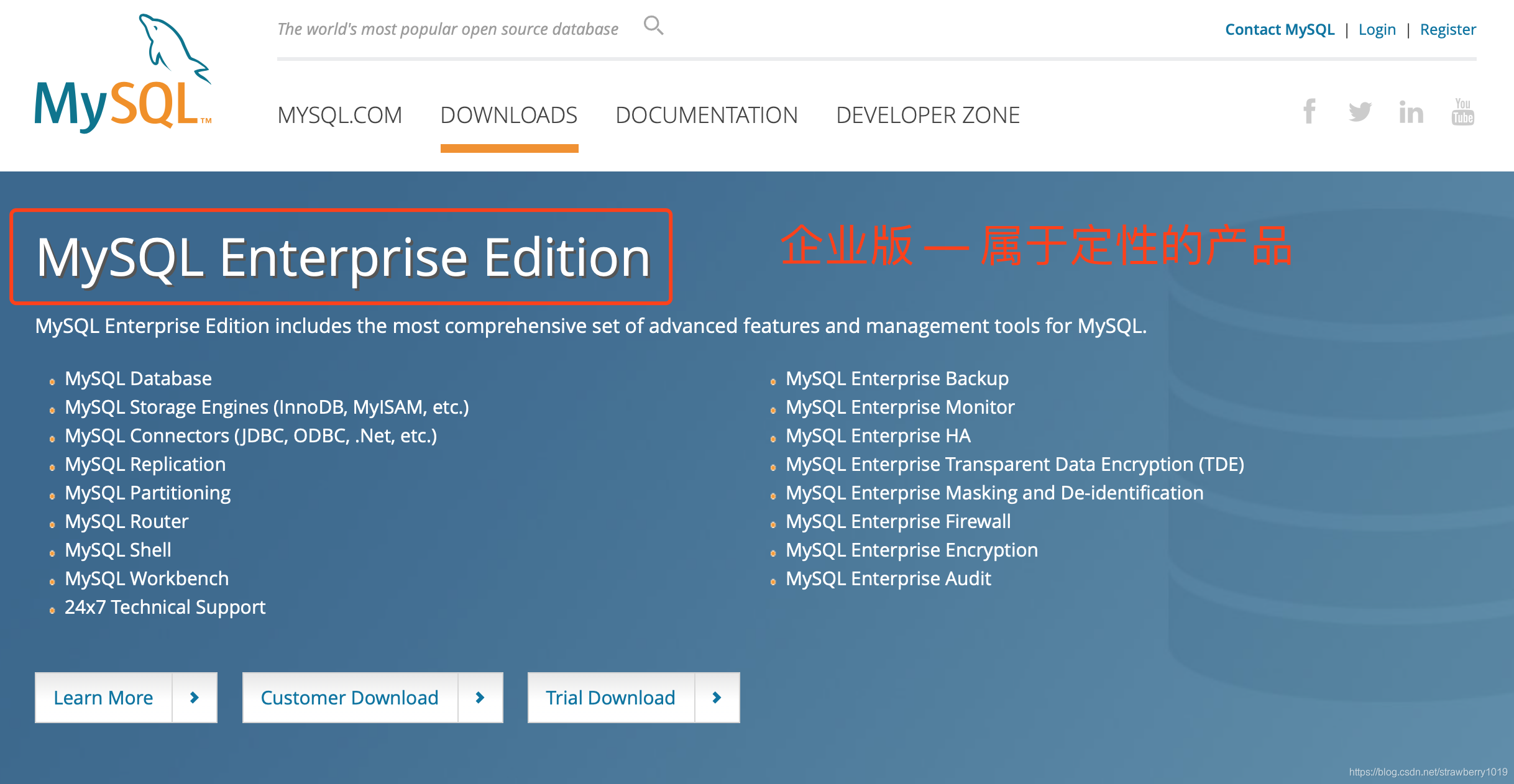Click the Learn More button
Image resolution: width=1514 pixels, height=784 pixels.
click(x=126, y=698)
